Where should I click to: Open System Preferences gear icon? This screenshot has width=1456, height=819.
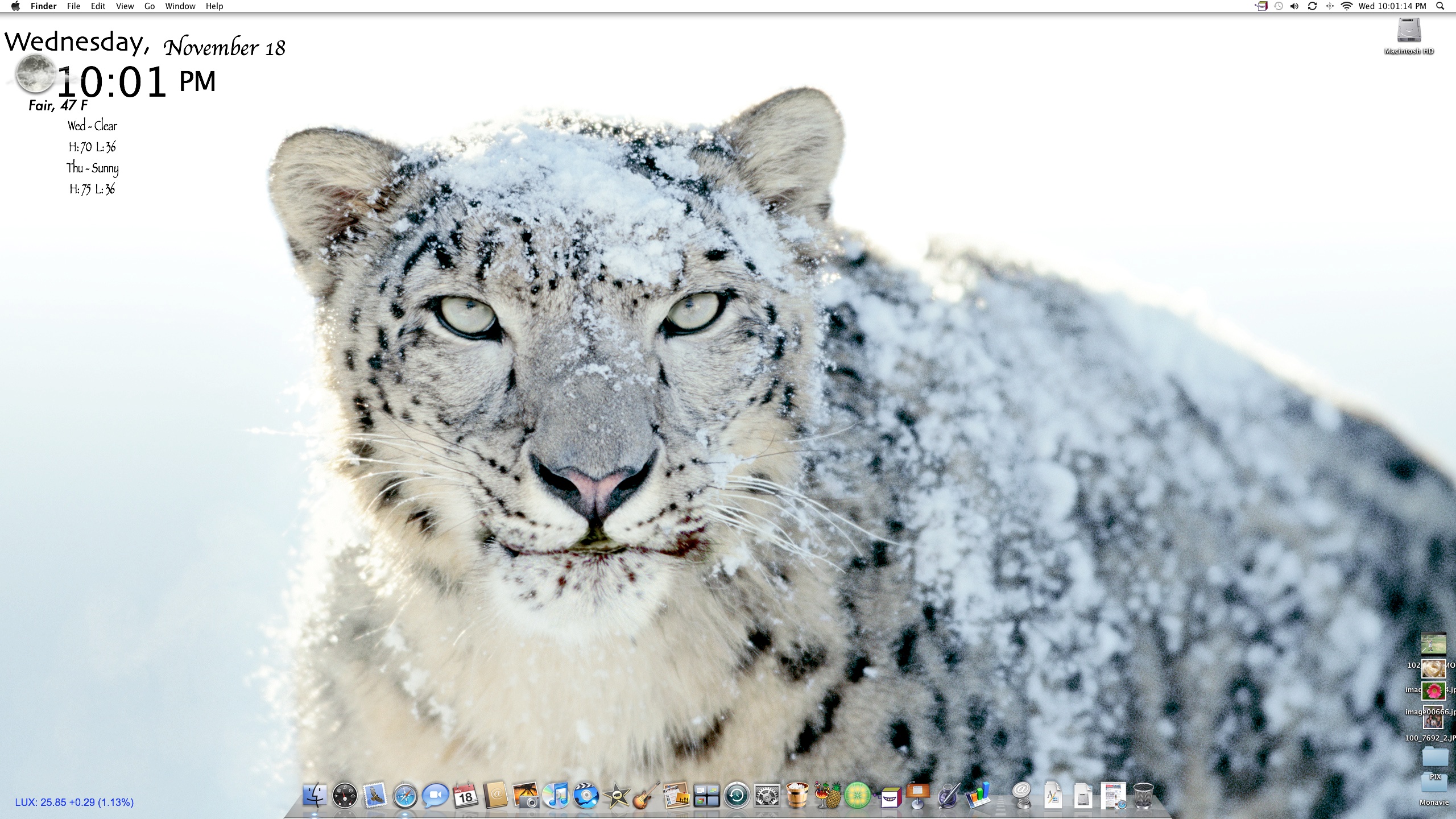(767, 795)
